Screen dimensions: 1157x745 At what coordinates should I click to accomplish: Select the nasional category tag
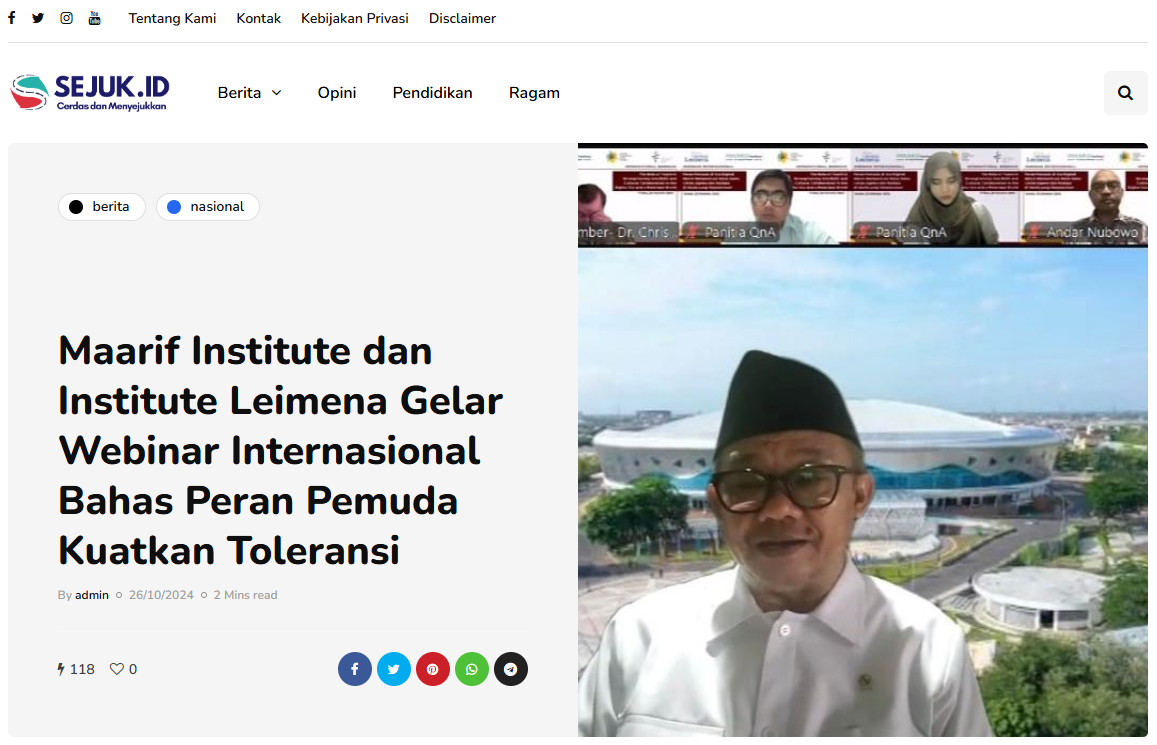(x=207, y=207)
